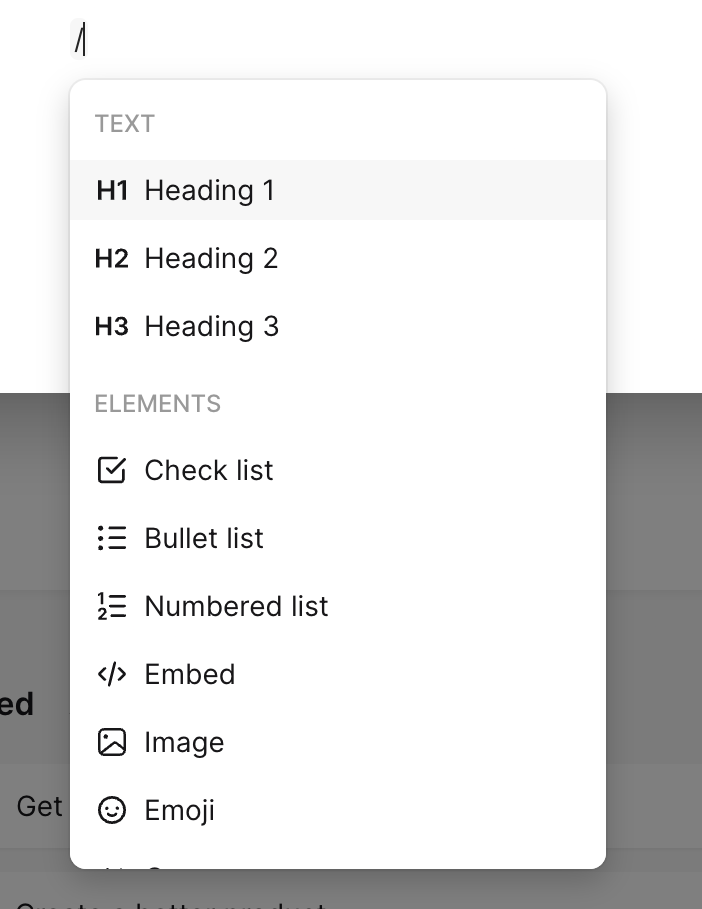
Task: Add a Check list block
Action: click(x=209, y=470)
